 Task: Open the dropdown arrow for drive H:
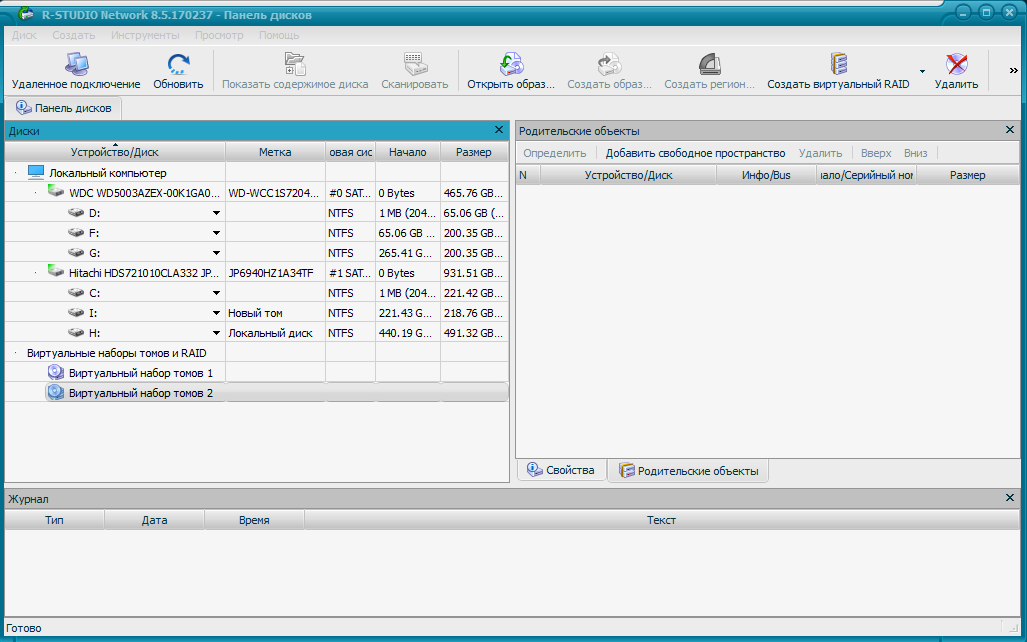pos(216,333)
